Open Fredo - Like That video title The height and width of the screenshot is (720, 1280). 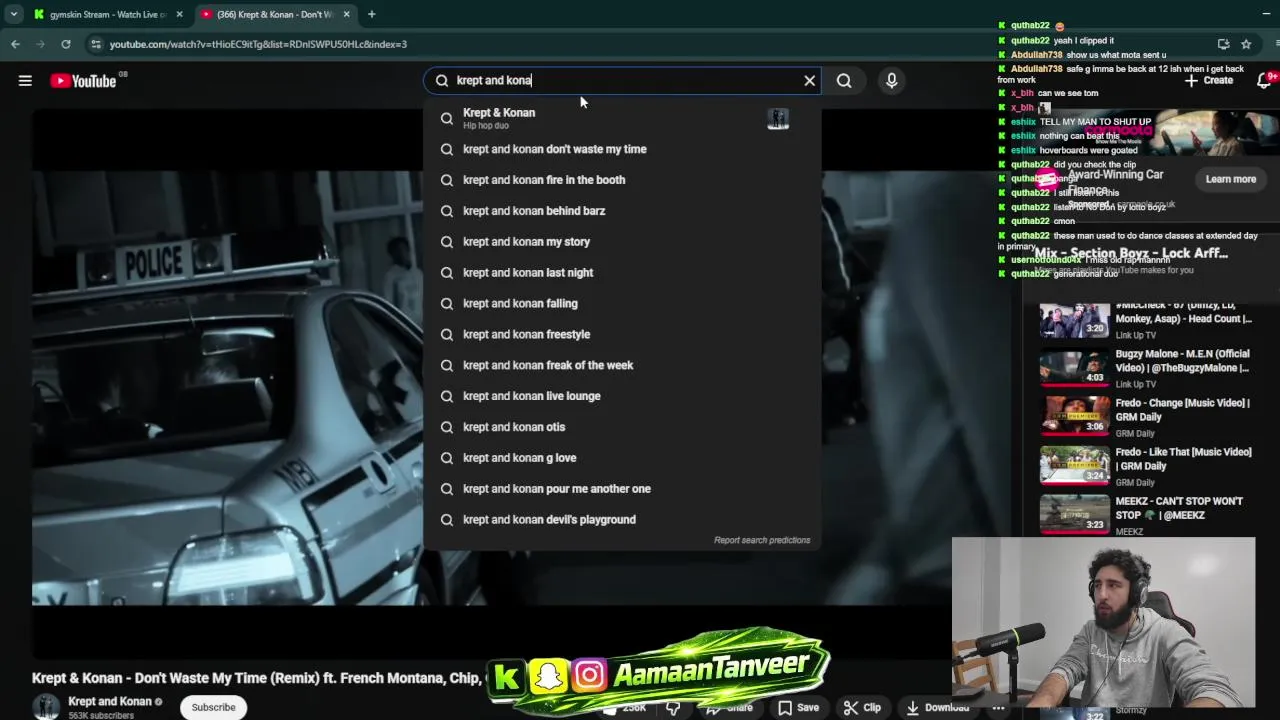[x=1183, y=459]
